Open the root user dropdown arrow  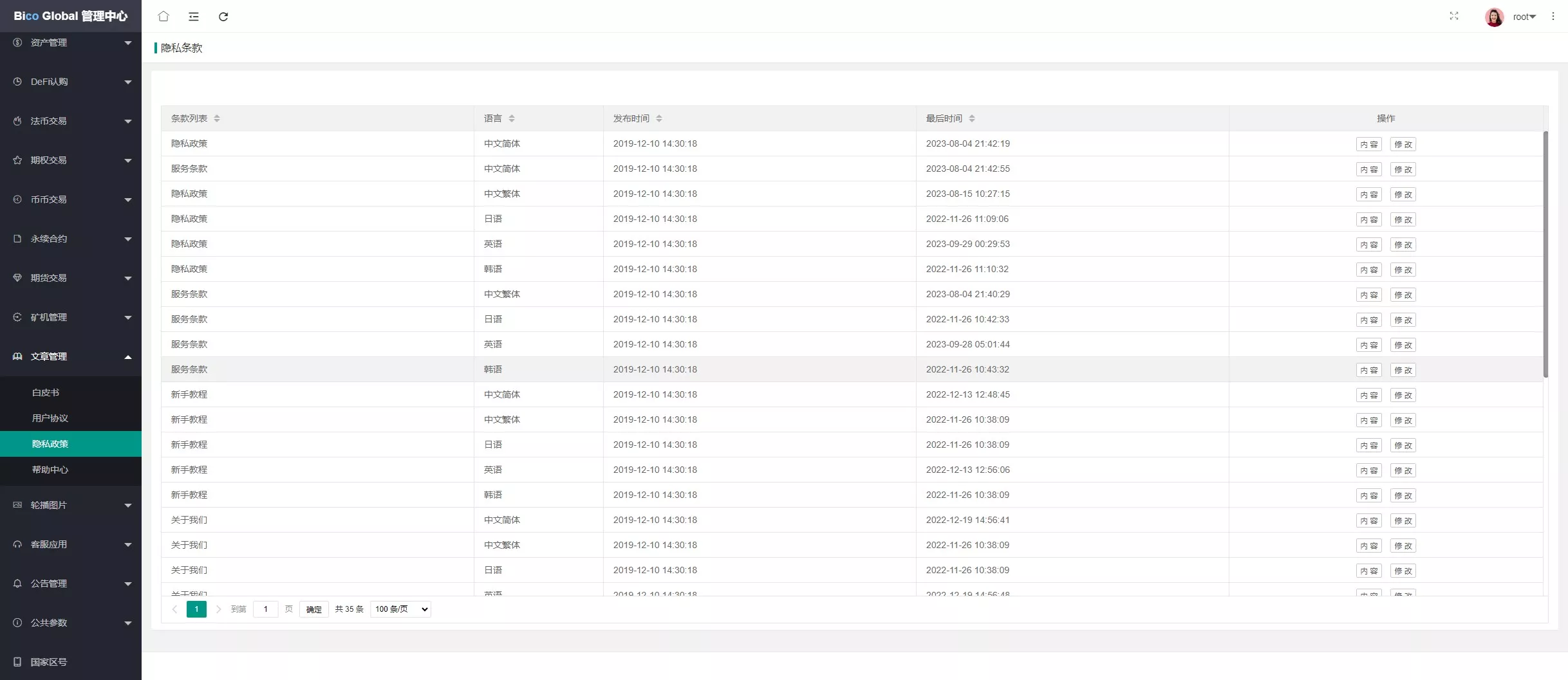pyautogui.click(x=1533, y=17)
